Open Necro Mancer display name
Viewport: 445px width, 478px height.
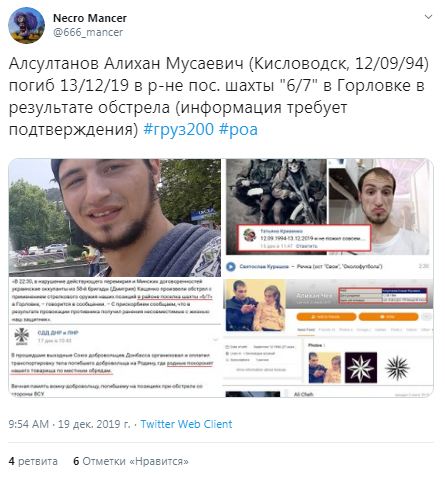click(90, 18)
